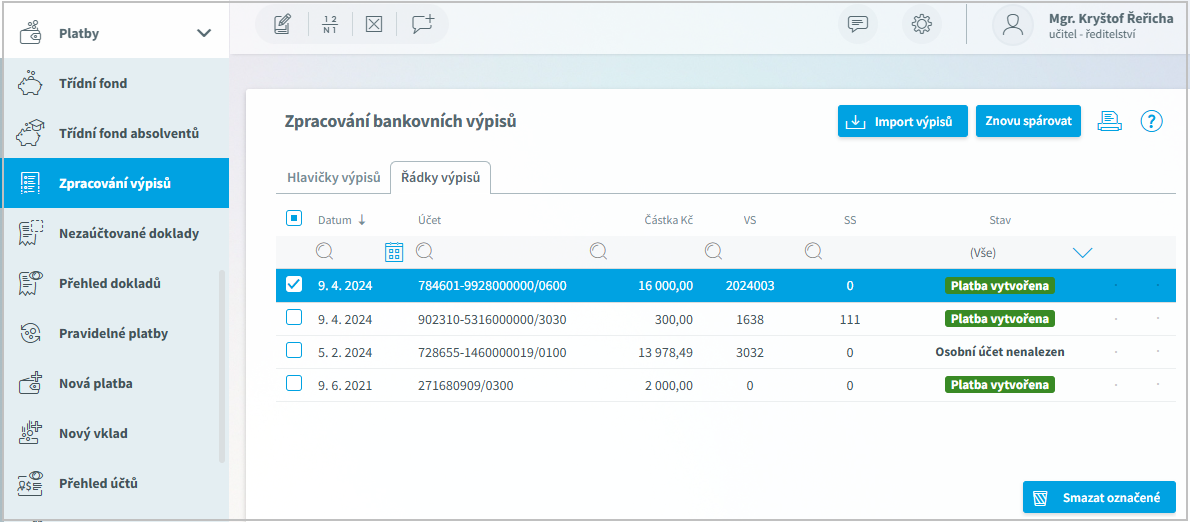This screenshot has height=522, width=1190.
Task: Open the messages chat icon
Action: 857,25
